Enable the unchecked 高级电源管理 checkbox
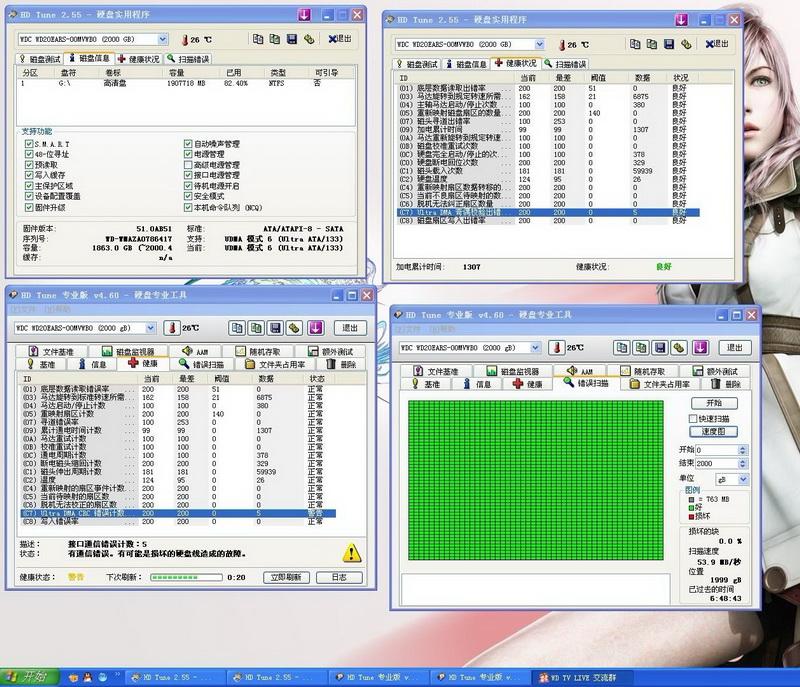 [188, 165]
